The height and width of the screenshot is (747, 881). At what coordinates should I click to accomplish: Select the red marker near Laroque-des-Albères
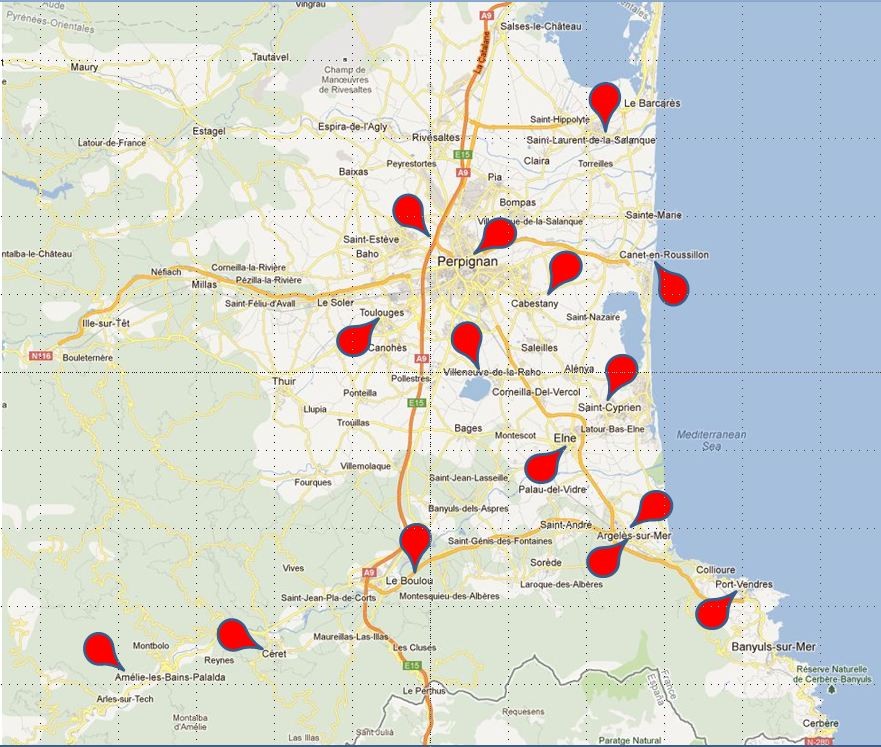coord(603,560)
